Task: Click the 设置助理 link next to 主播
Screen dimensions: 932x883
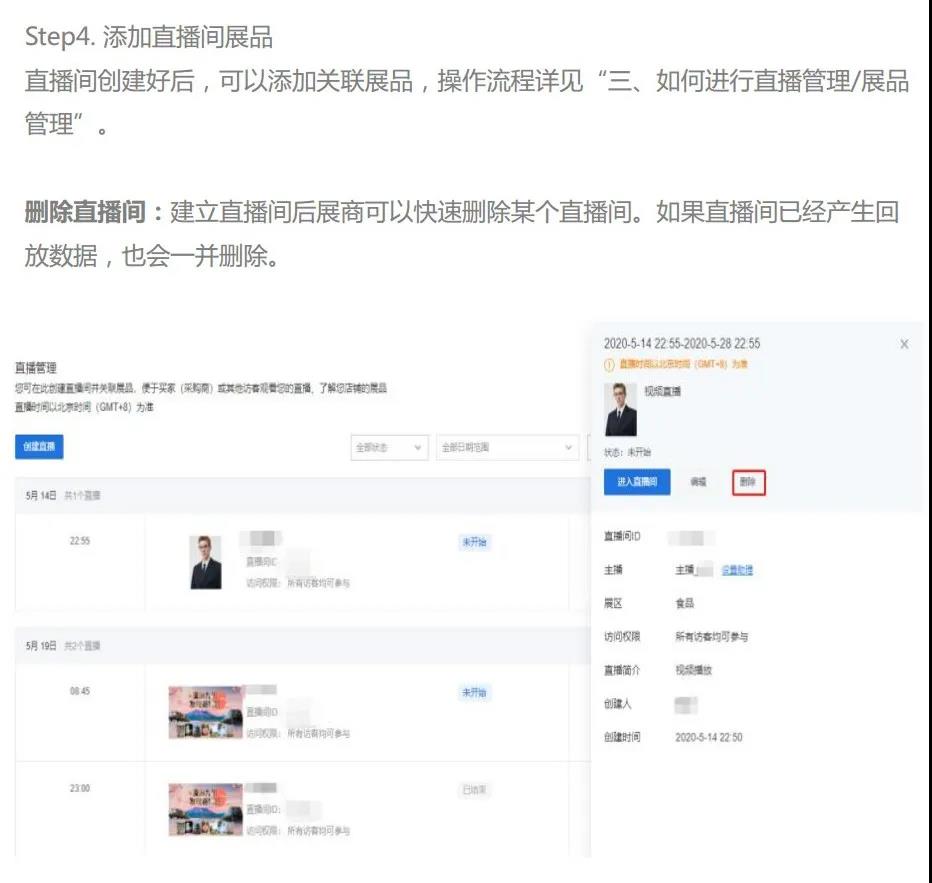Action: coord(737,570)
